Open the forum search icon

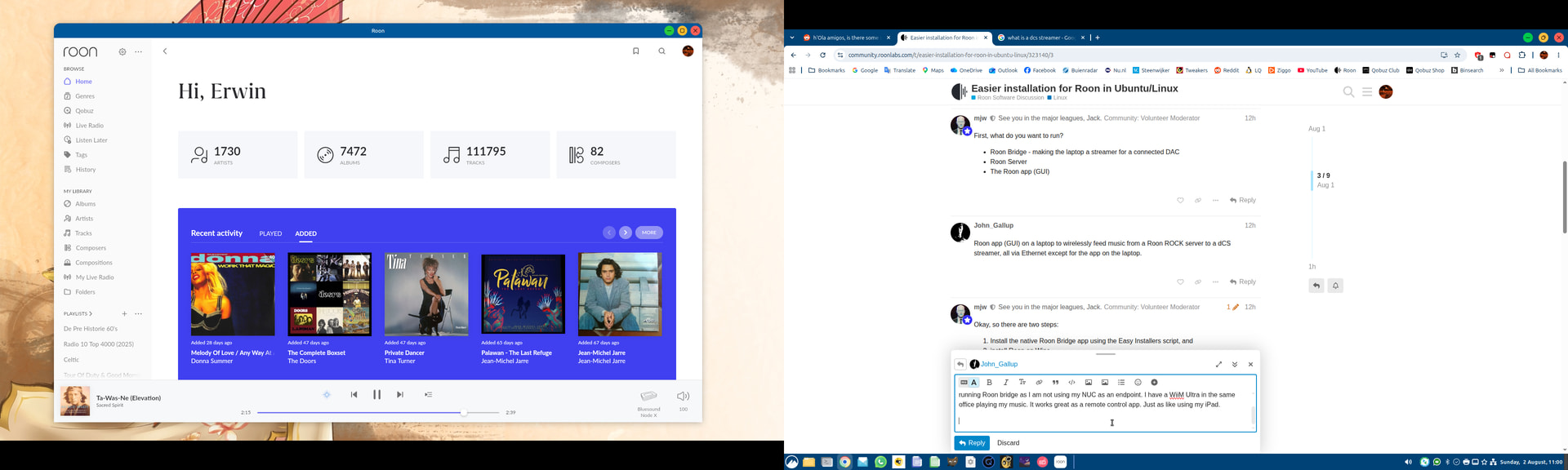(1348, 92)
